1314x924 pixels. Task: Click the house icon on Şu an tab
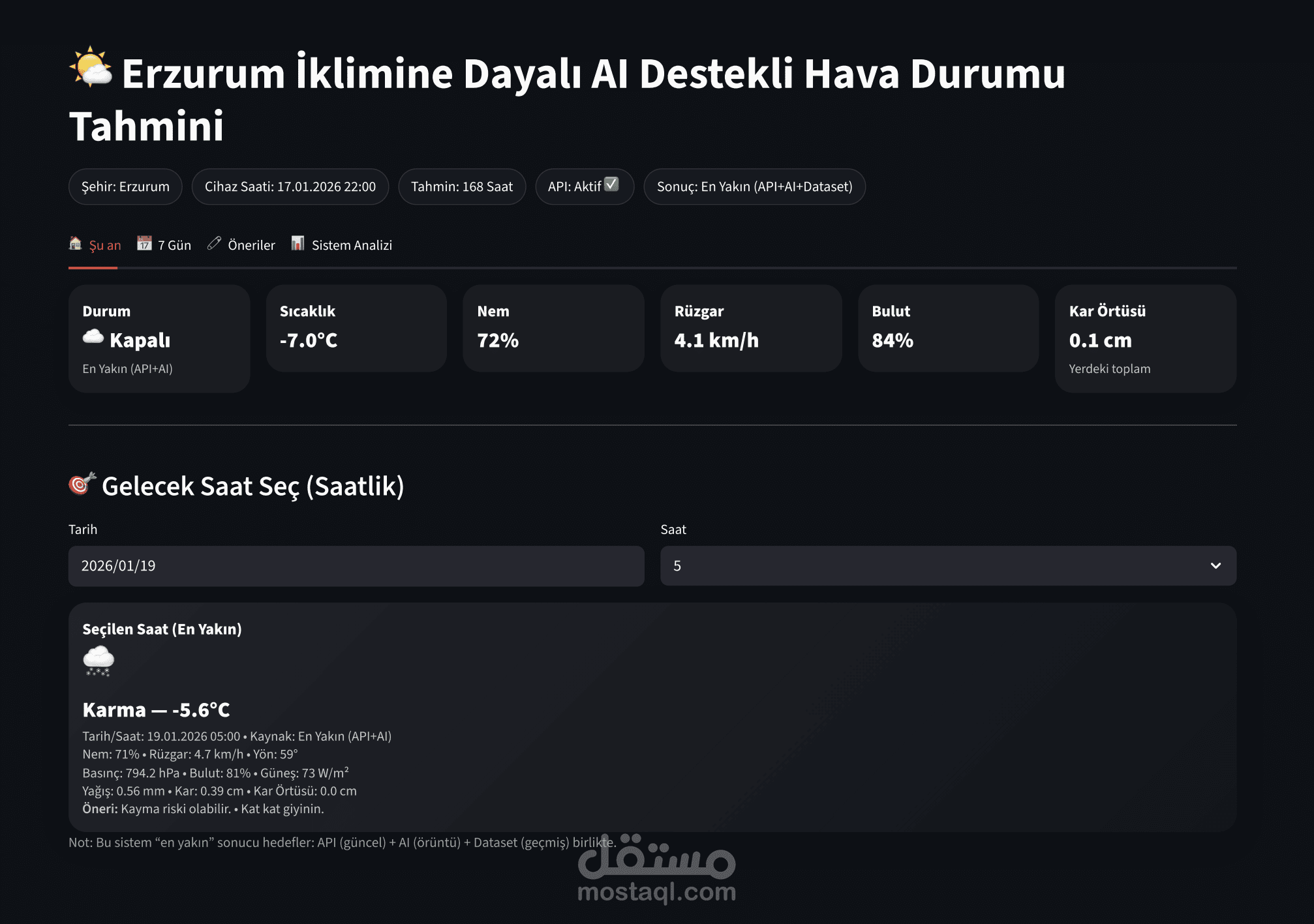(x=76, y=244)
